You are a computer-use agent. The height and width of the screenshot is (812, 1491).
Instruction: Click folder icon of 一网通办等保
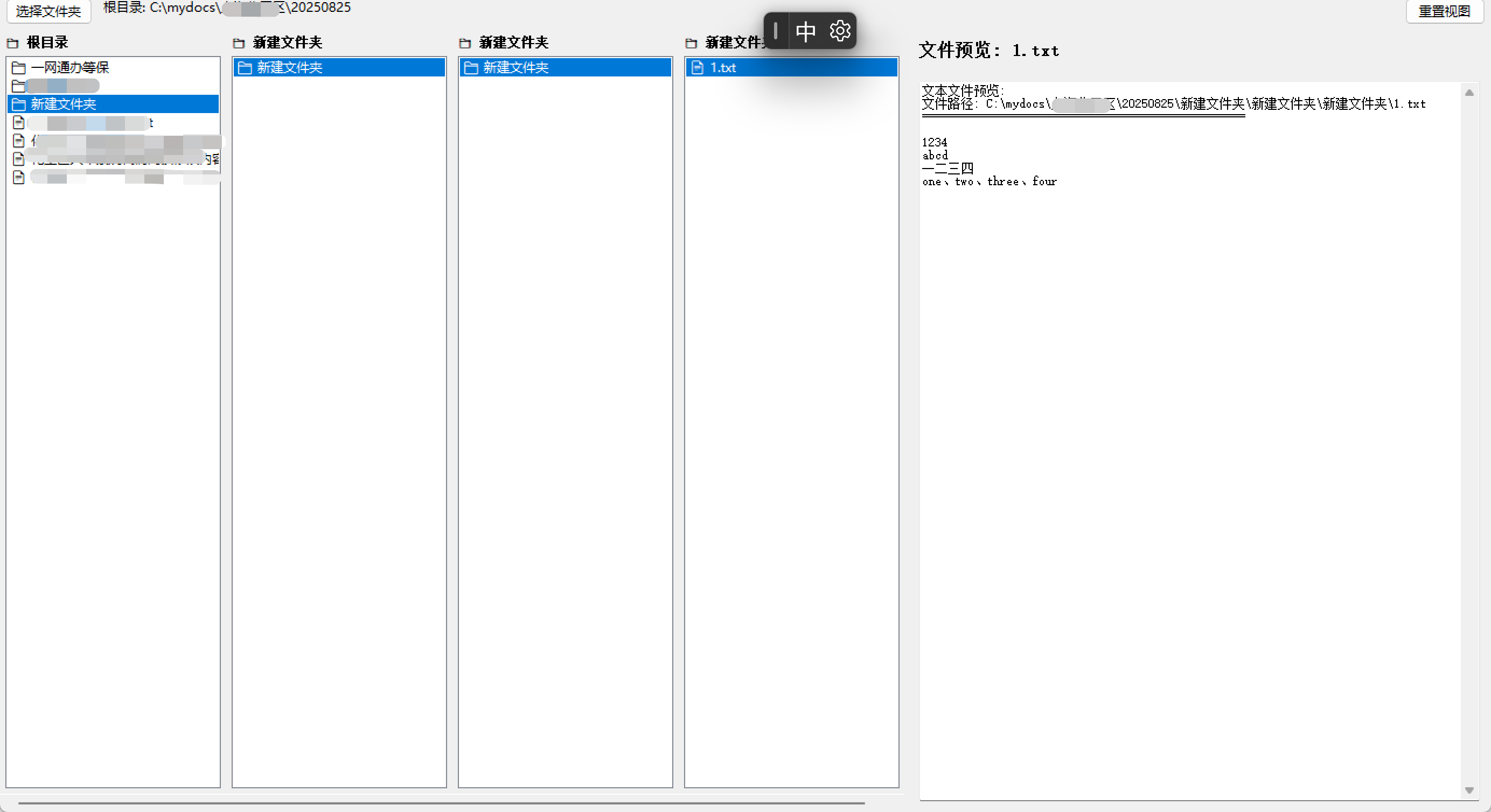tap(18, 68)
